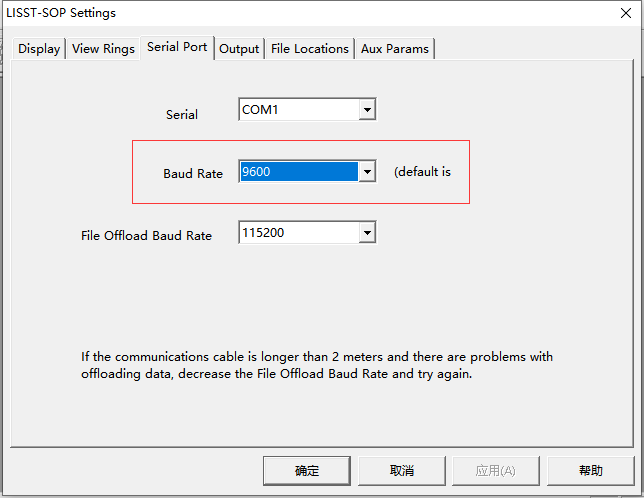Click the highlighted 9600 baud rate value
This screenshot has height=498, width=644.
pos(299,172)
